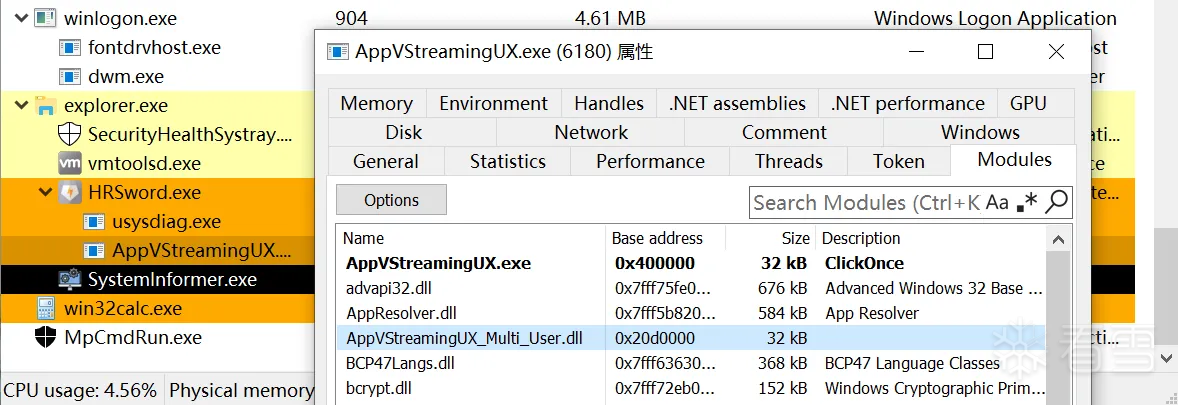This screenshot has height=405, width=1178.
Task: Collapse the HRSword.exe process subtree
Action: click(x=46, y=192)
